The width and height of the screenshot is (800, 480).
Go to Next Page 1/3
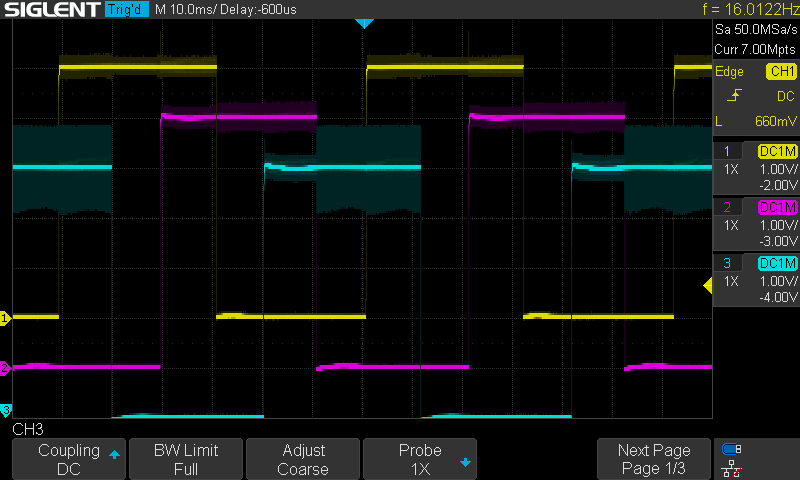pos(654,459)
